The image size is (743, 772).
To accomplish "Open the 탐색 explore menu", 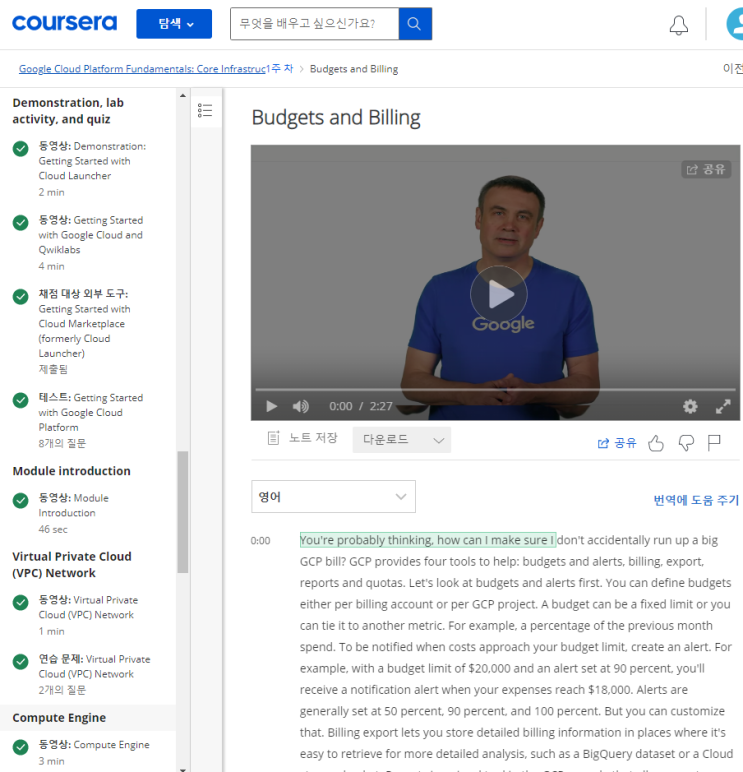I will (174, 24).
